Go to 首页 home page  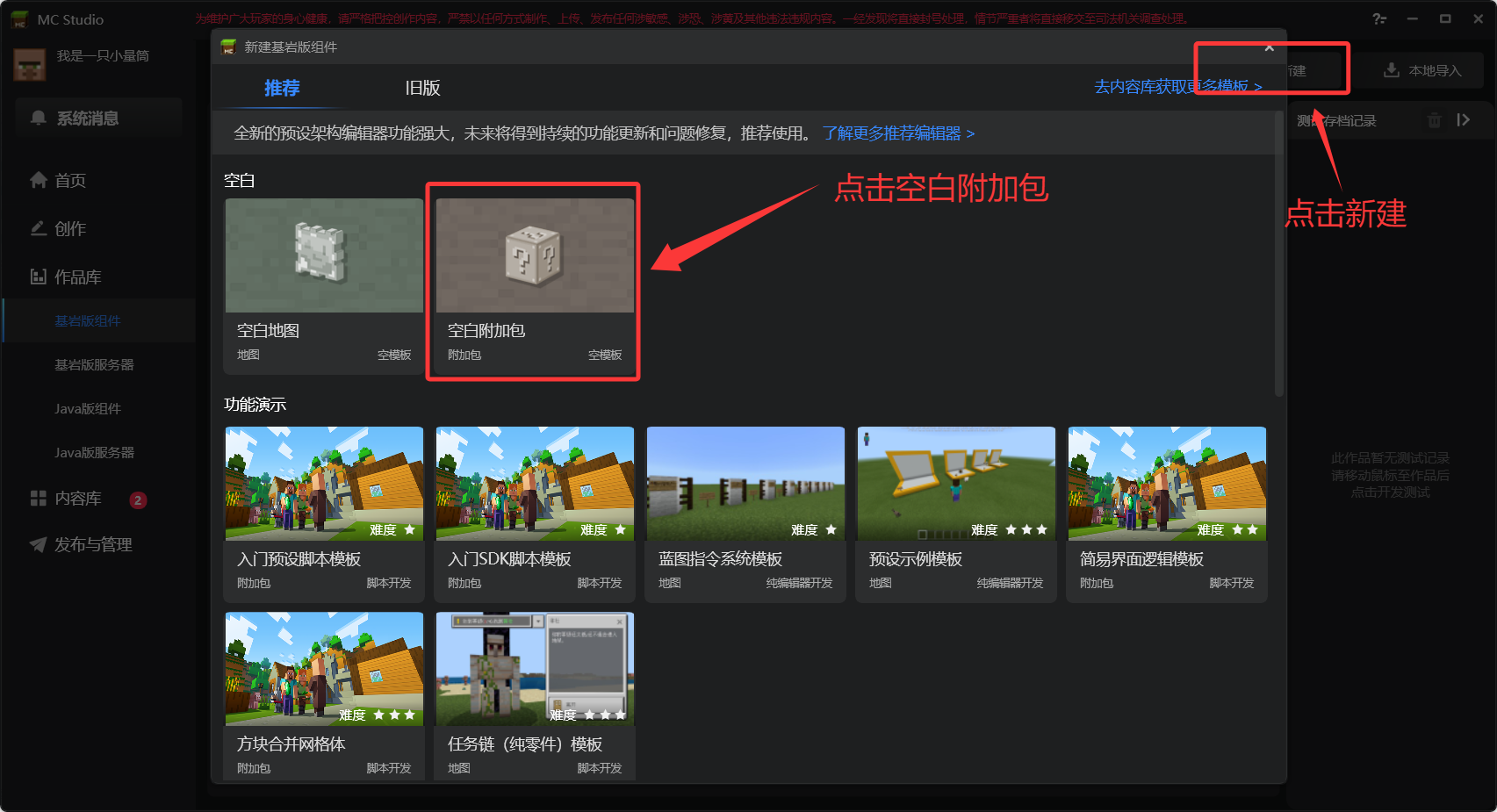[x=58, y=180]
